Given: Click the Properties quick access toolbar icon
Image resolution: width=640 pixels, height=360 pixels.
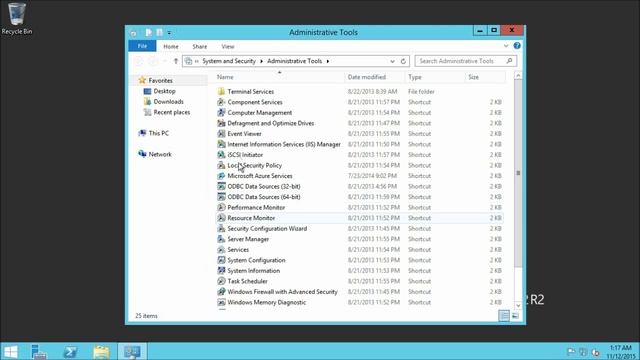Looking at the screenshot, I should click(149, 33).
